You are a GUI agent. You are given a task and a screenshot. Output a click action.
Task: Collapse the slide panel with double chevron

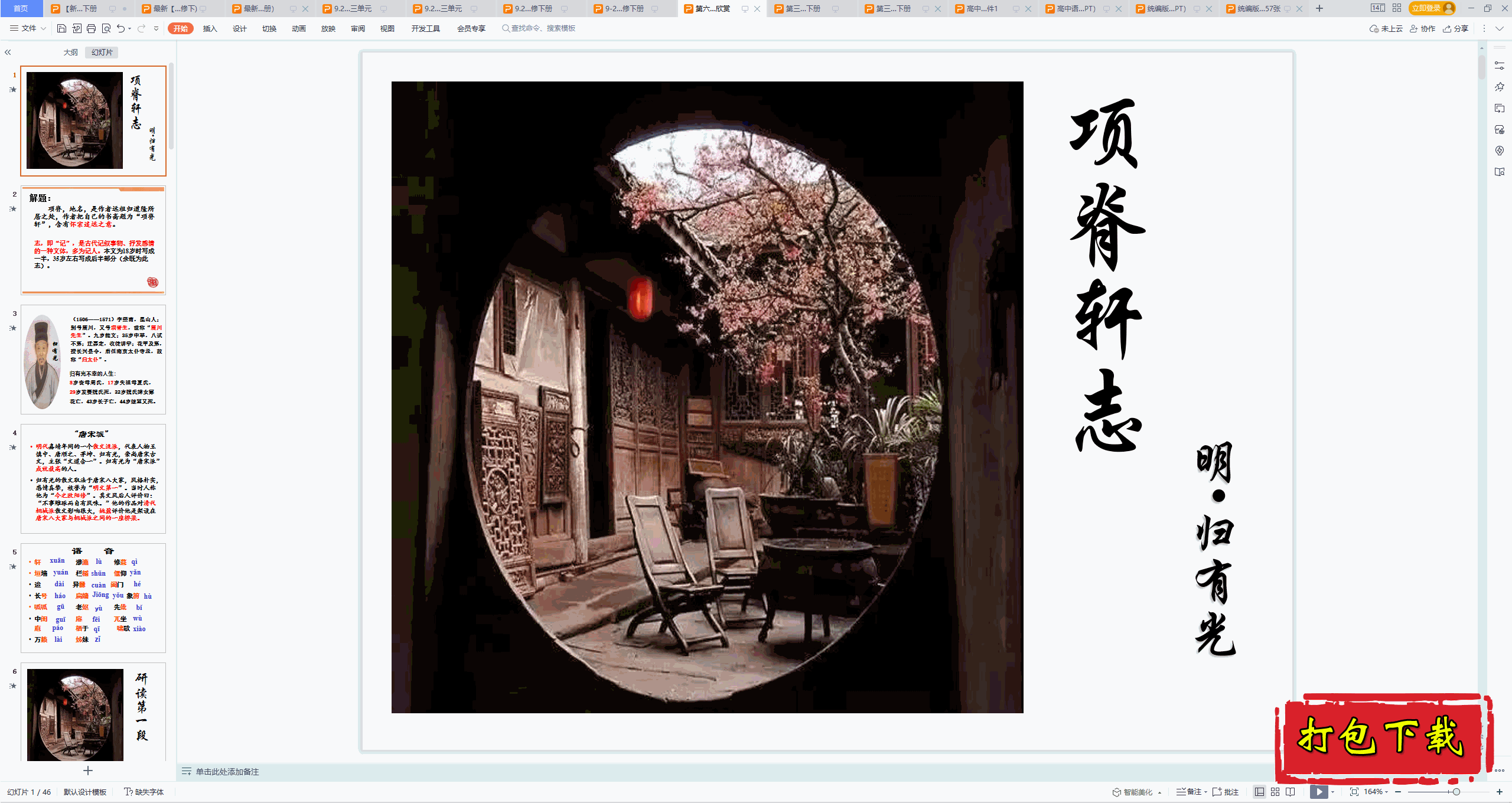point(8,53)
